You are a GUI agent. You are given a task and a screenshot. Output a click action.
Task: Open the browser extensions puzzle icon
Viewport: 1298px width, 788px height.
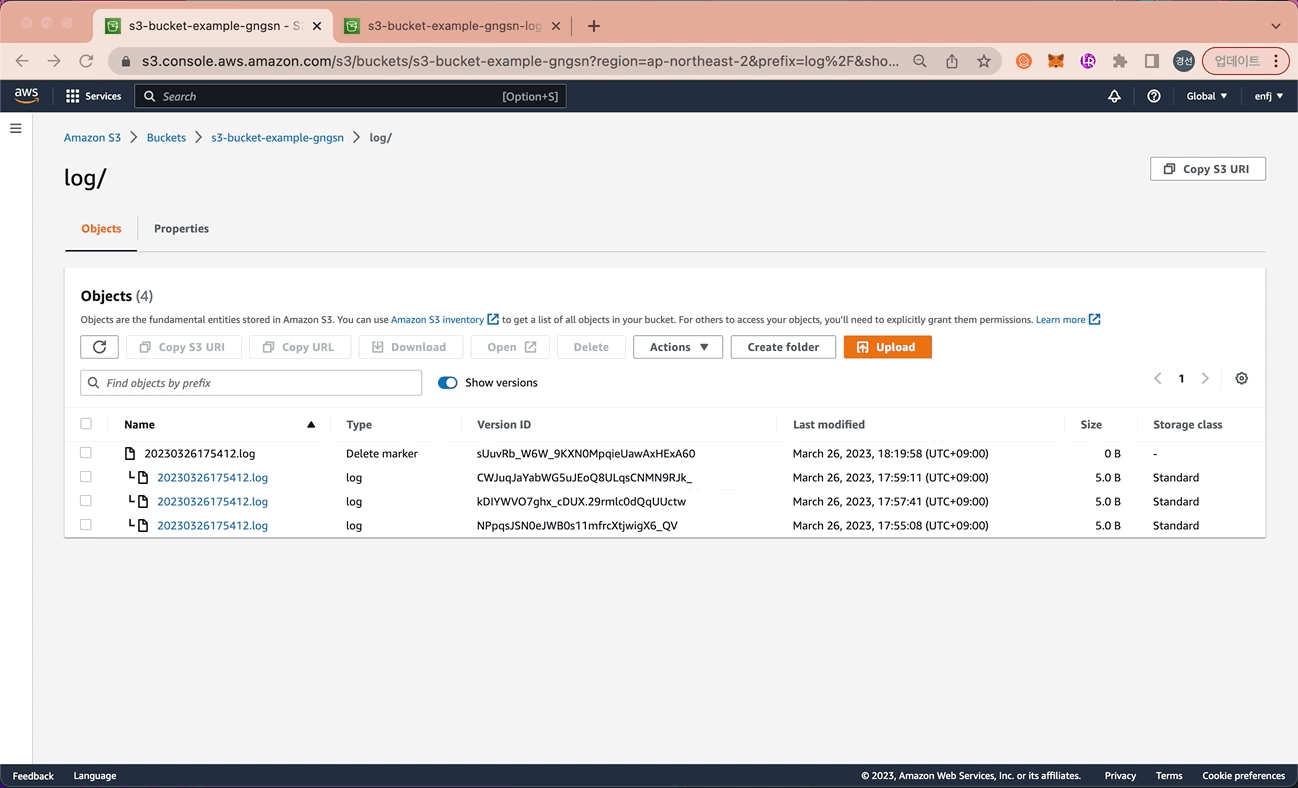pyautogui.click(x=1120, y=61)
